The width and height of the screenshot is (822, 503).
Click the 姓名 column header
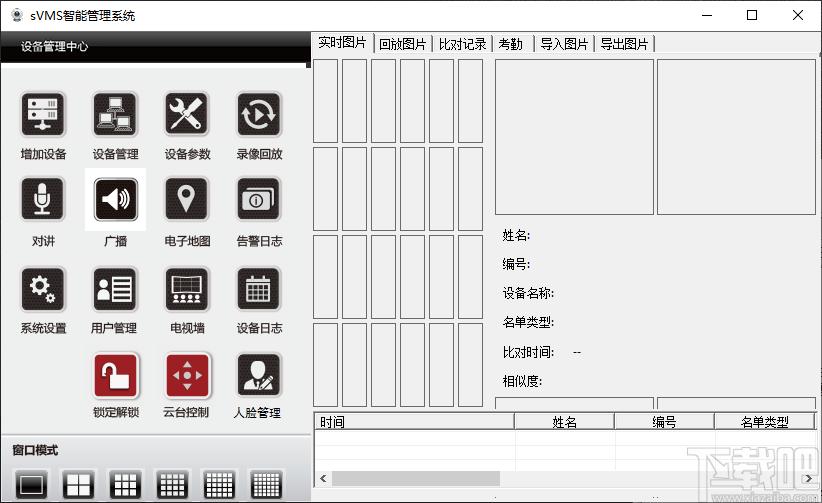[564, 422]
